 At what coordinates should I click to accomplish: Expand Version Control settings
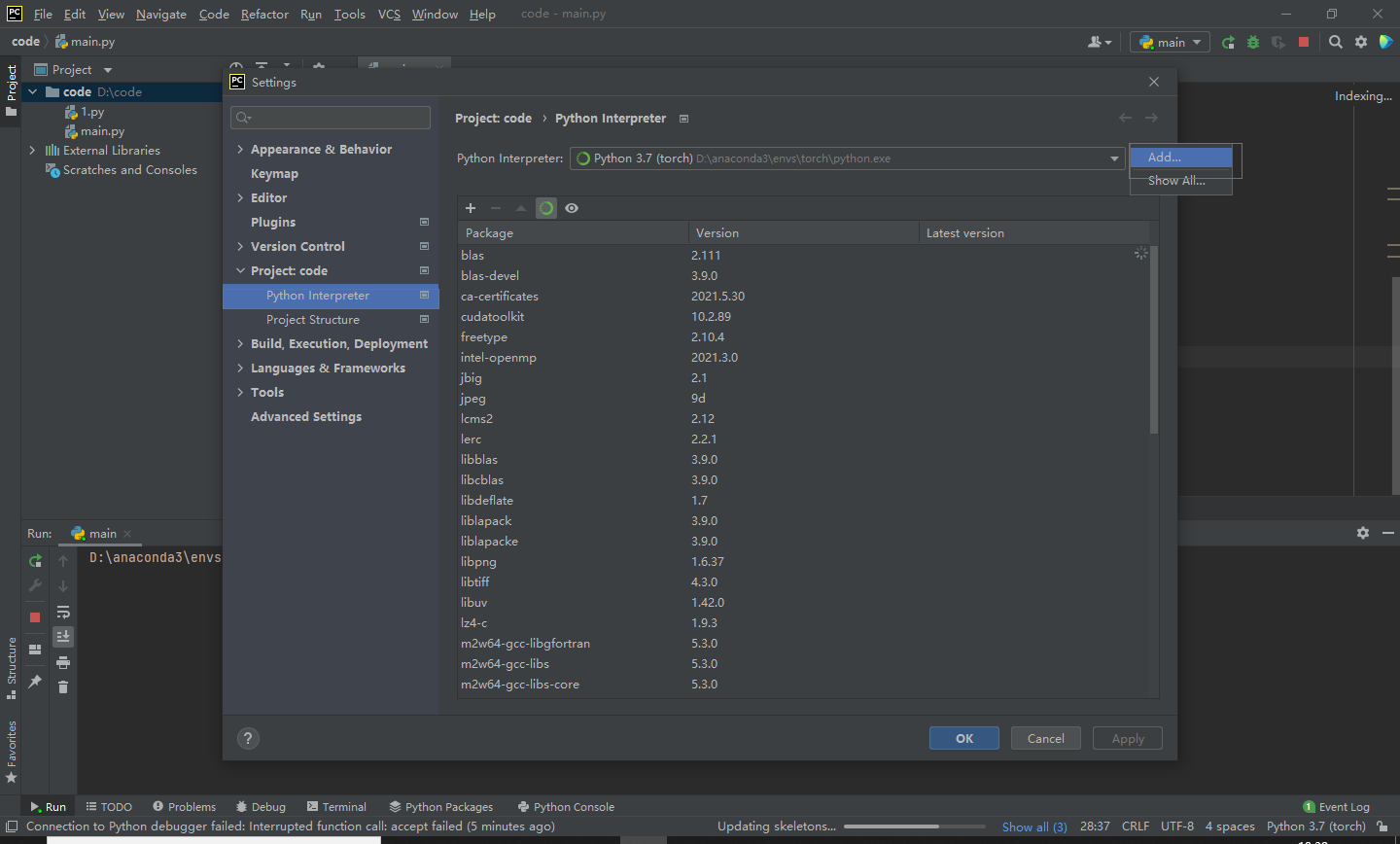297,247
